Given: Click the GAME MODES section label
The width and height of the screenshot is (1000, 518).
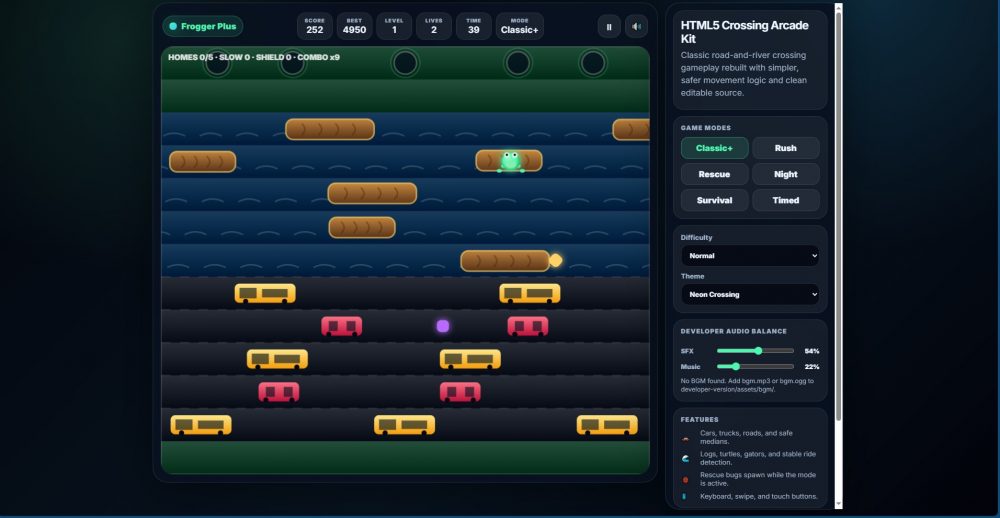Looking at the screenshot, I should [706, 128].
